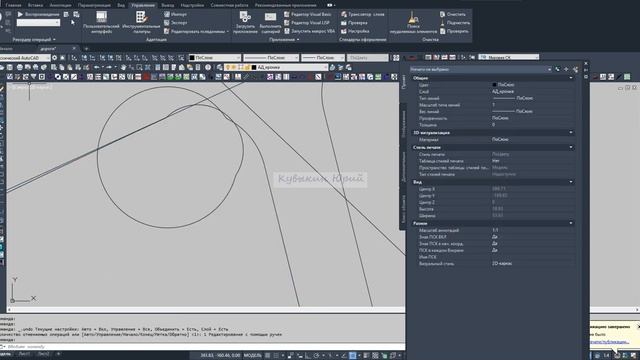Screen dimensions: 640x360
Task: Open Редактор Visual LISP
Action: tap(307, 23)
